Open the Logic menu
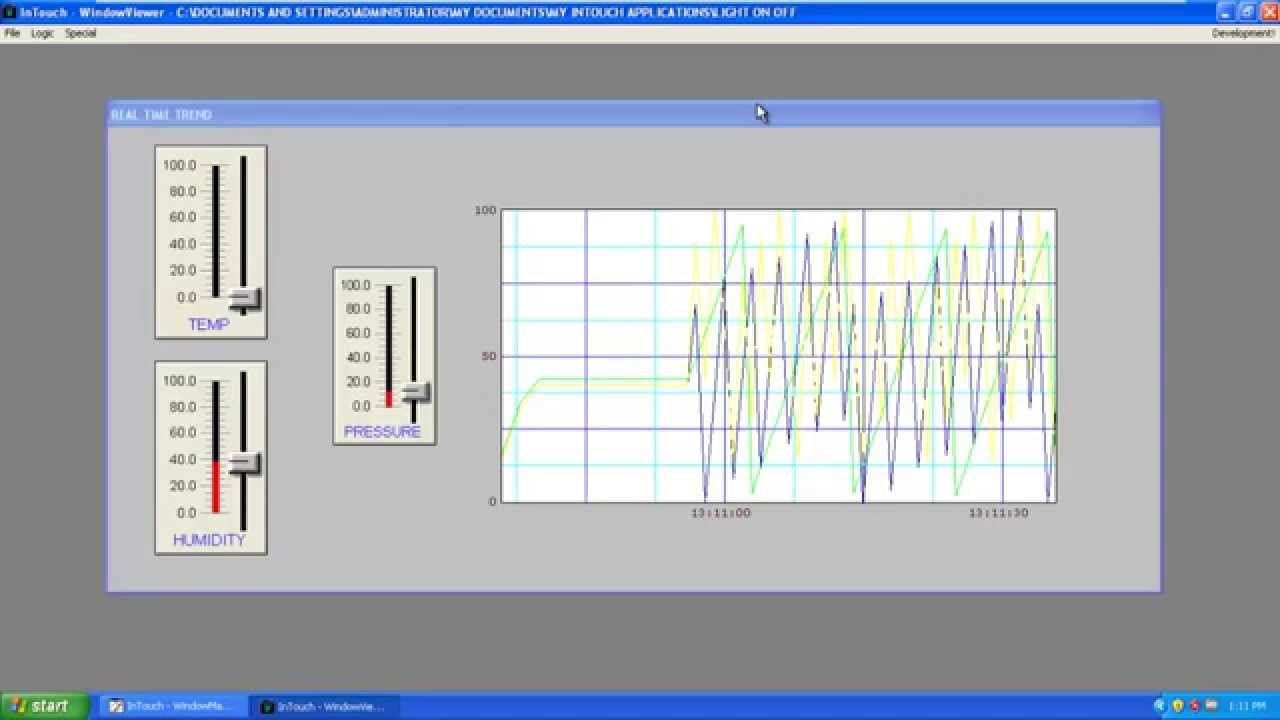This screenshot has width=1280, height=720. [x=42, y=33]
